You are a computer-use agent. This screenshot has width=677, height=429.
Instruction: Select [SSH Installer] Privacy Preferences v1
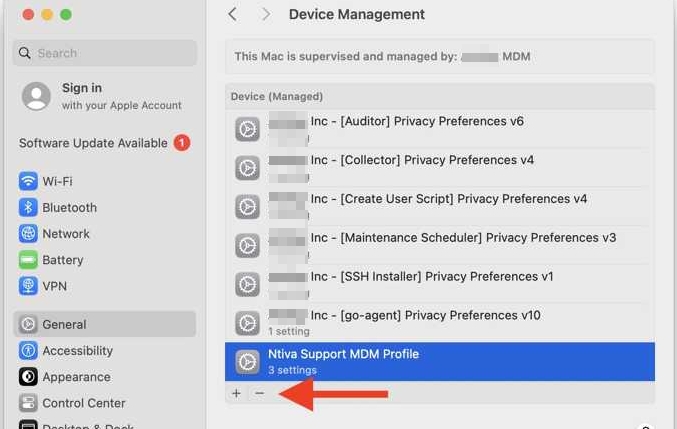440,284
